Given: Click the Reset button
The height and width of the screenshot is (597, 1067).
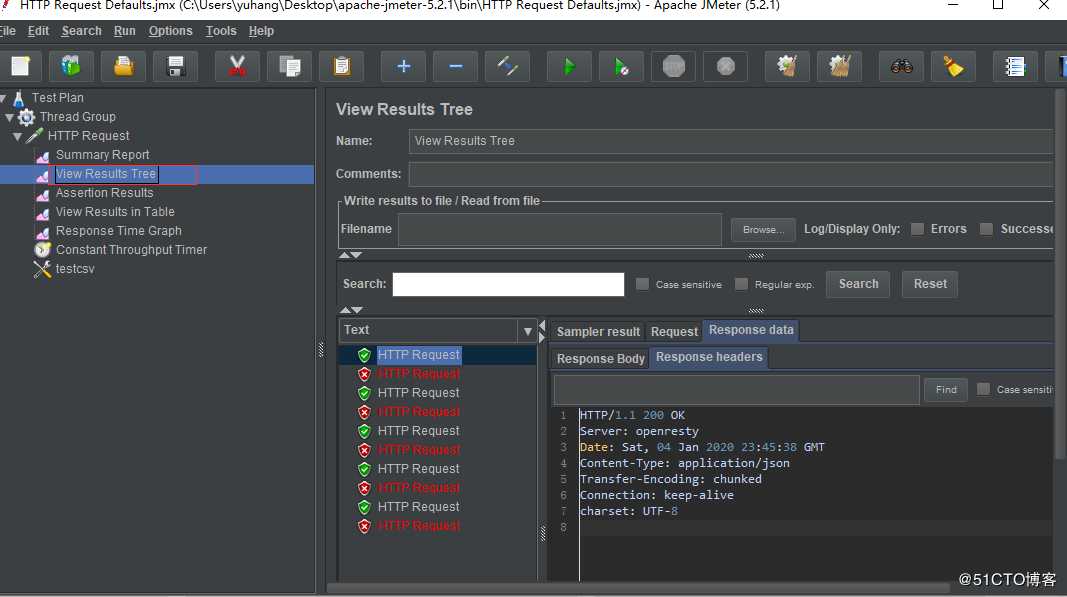Looking at the screenshot, I should coord(930,284).
